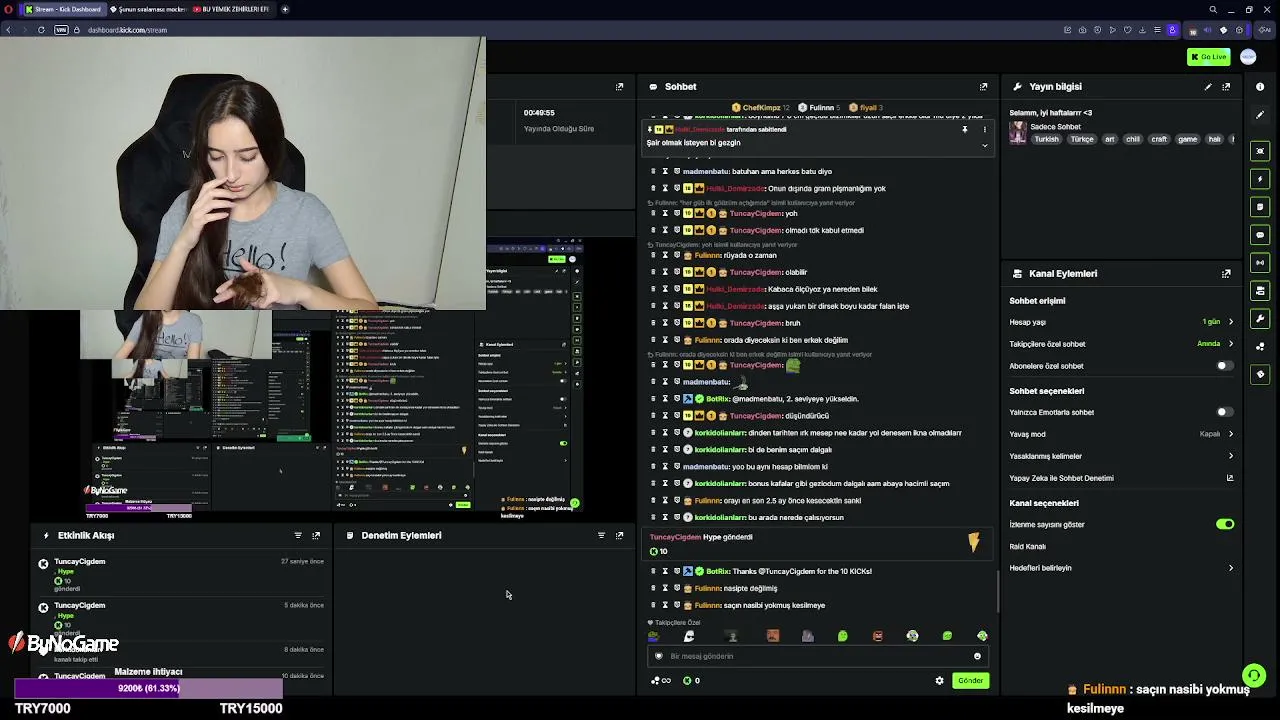The image size is (1280, 720).
Task: Select the craft tag
Action: [1159, 140]
